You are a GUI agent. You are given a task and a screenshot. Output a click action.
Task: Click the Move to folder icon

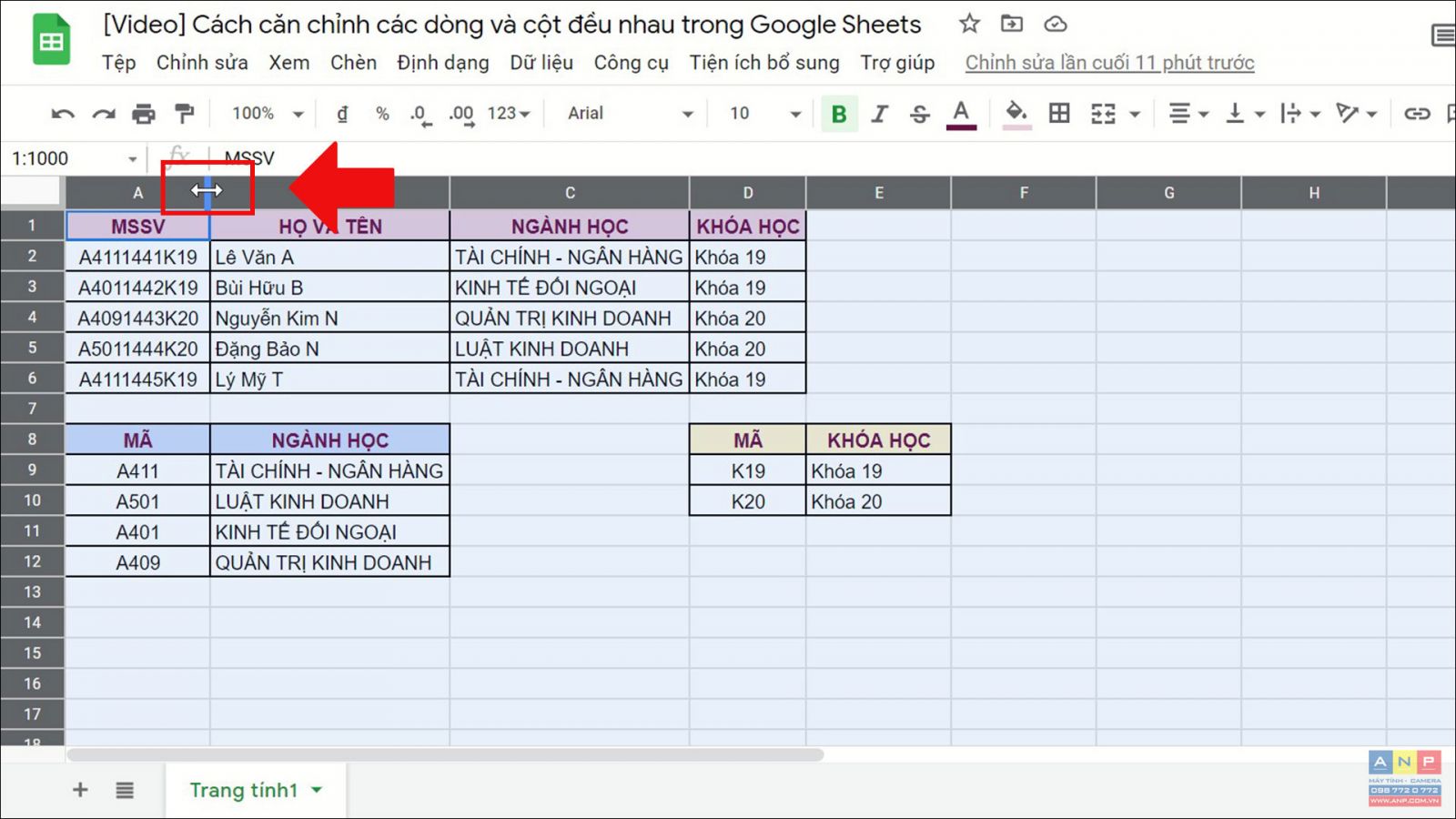tap(1012, 24)
